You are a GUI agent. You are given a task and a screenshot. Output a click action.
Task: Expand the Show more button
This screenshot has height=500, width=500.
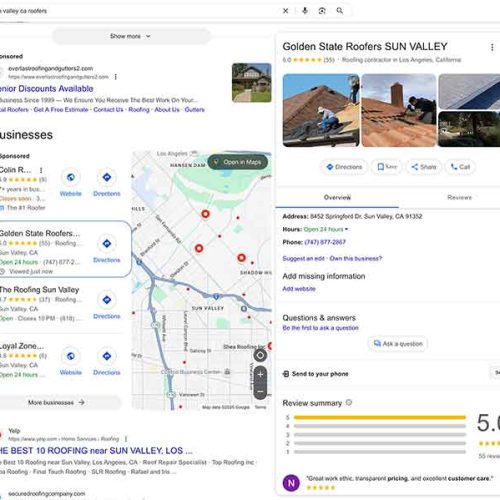(x=131, y=36)
